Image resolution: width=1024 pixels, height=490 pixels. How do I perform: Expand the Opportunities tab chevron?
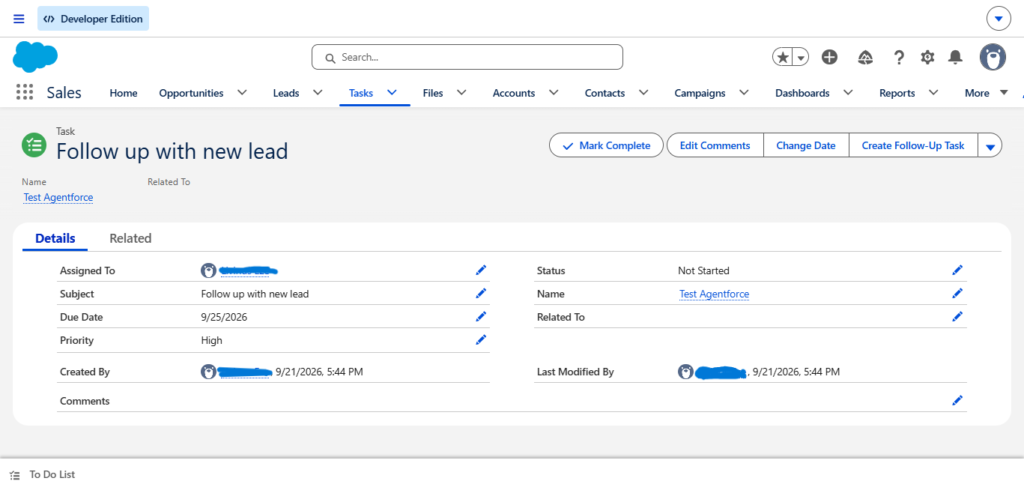[x=242, y=93]
